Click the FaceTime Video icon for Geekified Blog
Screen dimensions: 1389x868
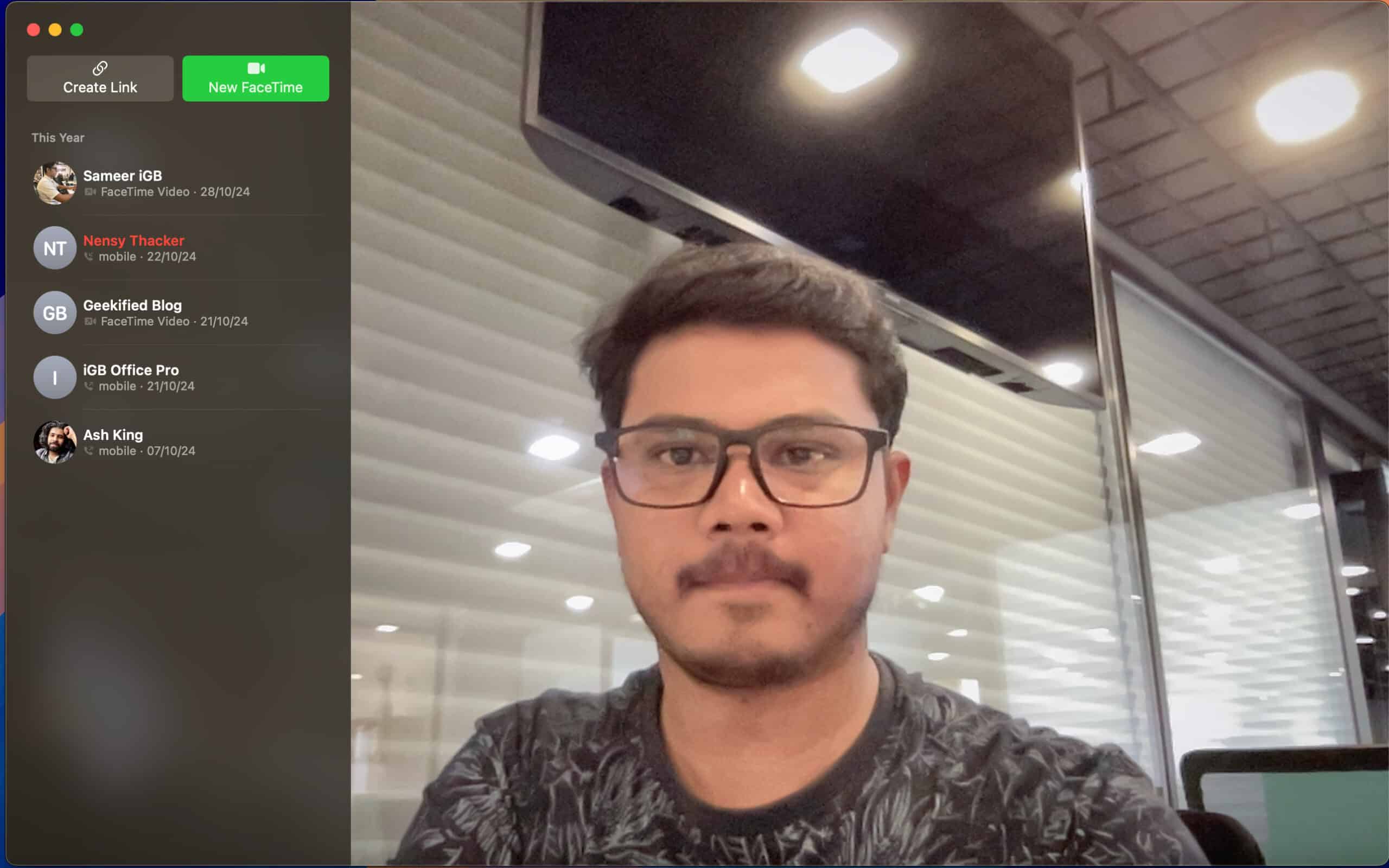89,321
